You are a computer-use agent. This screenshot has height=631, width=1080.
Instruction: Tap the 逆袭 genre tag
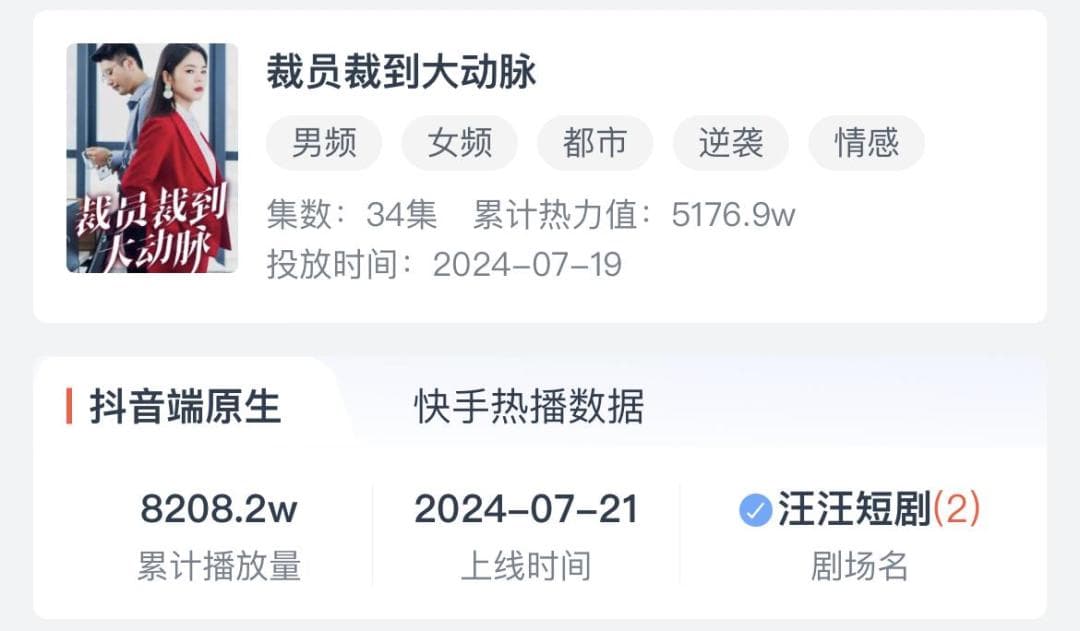(731, 143)
